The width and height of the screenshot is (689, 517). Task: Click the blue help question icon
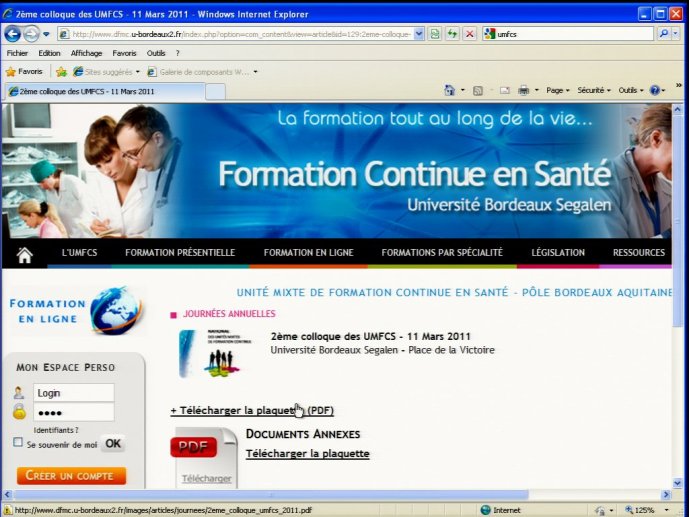[655, 90]
